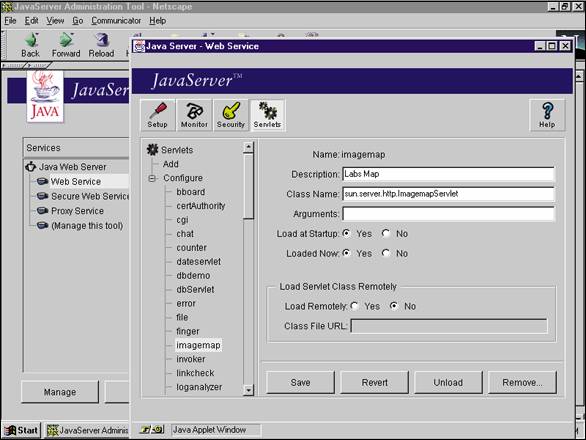The height and width of the screenshot is (440, 586).
Task: Click the Class Name field
Action: tap(448, 194)
